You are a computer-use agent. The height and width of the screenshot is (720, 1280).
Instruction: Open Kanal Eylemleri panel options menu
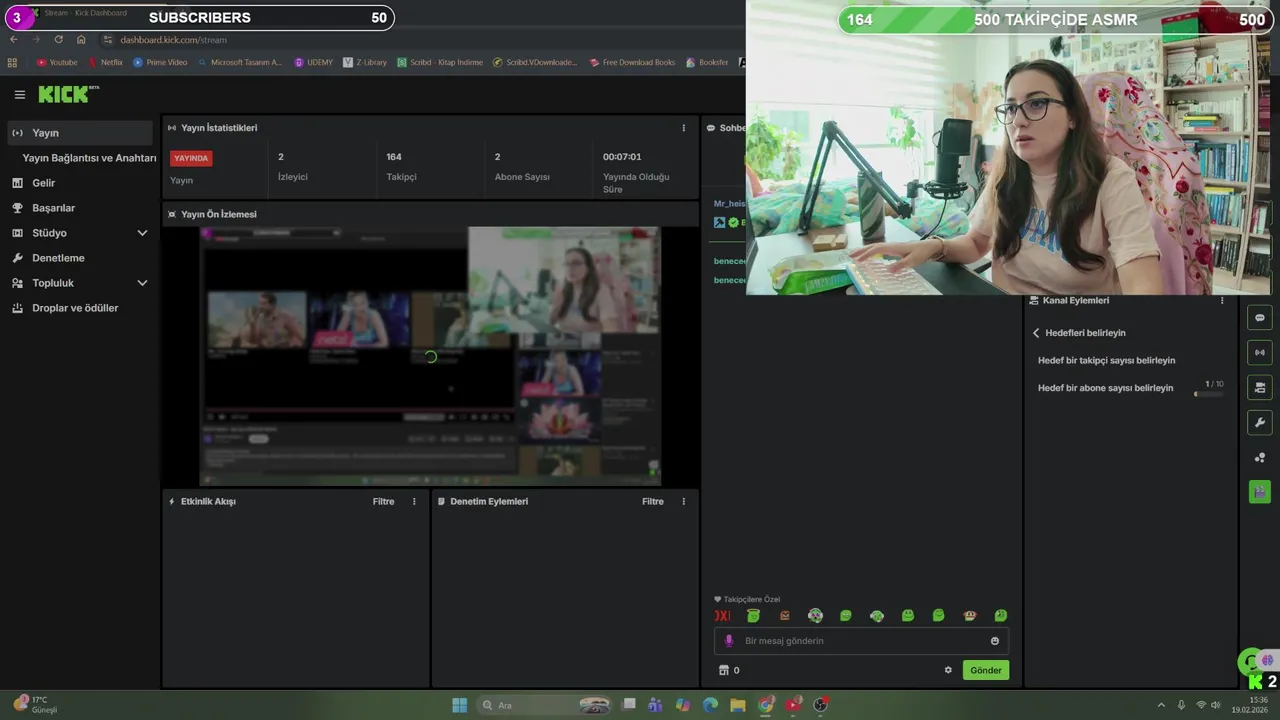(1221, 300)
